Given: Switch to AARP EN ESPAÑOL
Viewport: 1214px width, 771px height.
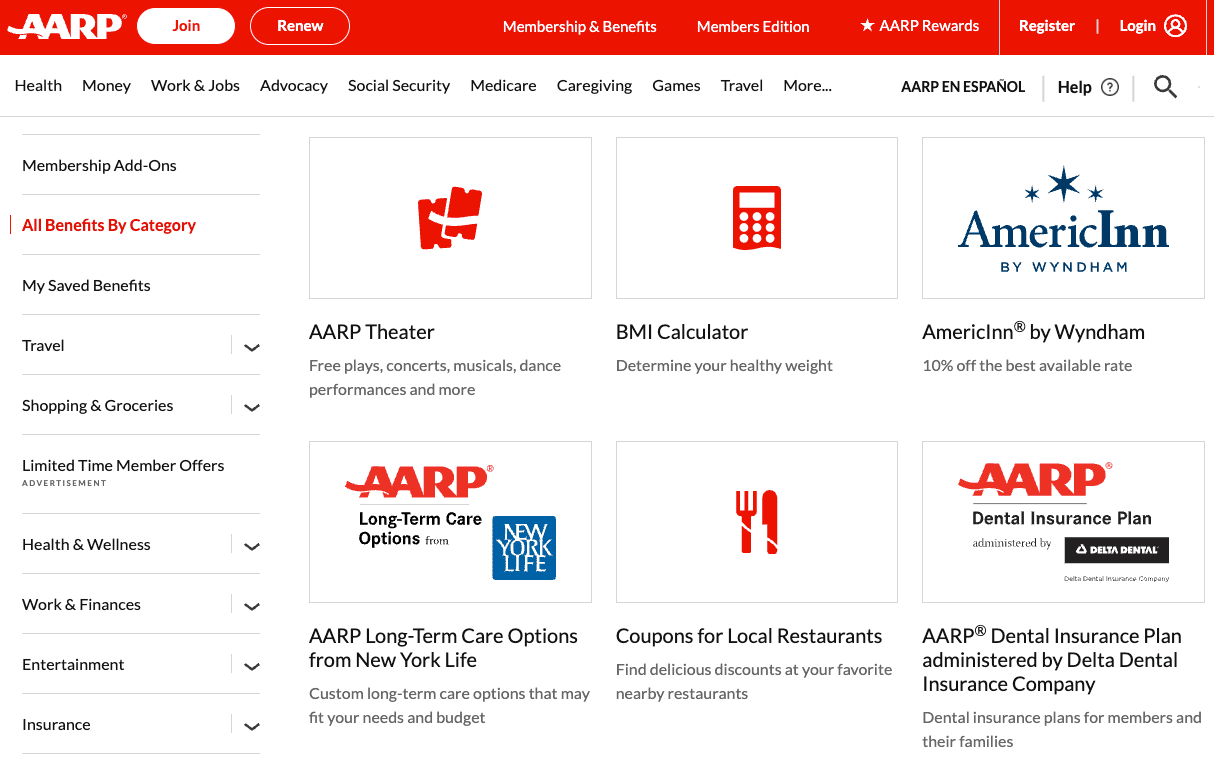Looking at the screenshot, I should tap(963, 87).
